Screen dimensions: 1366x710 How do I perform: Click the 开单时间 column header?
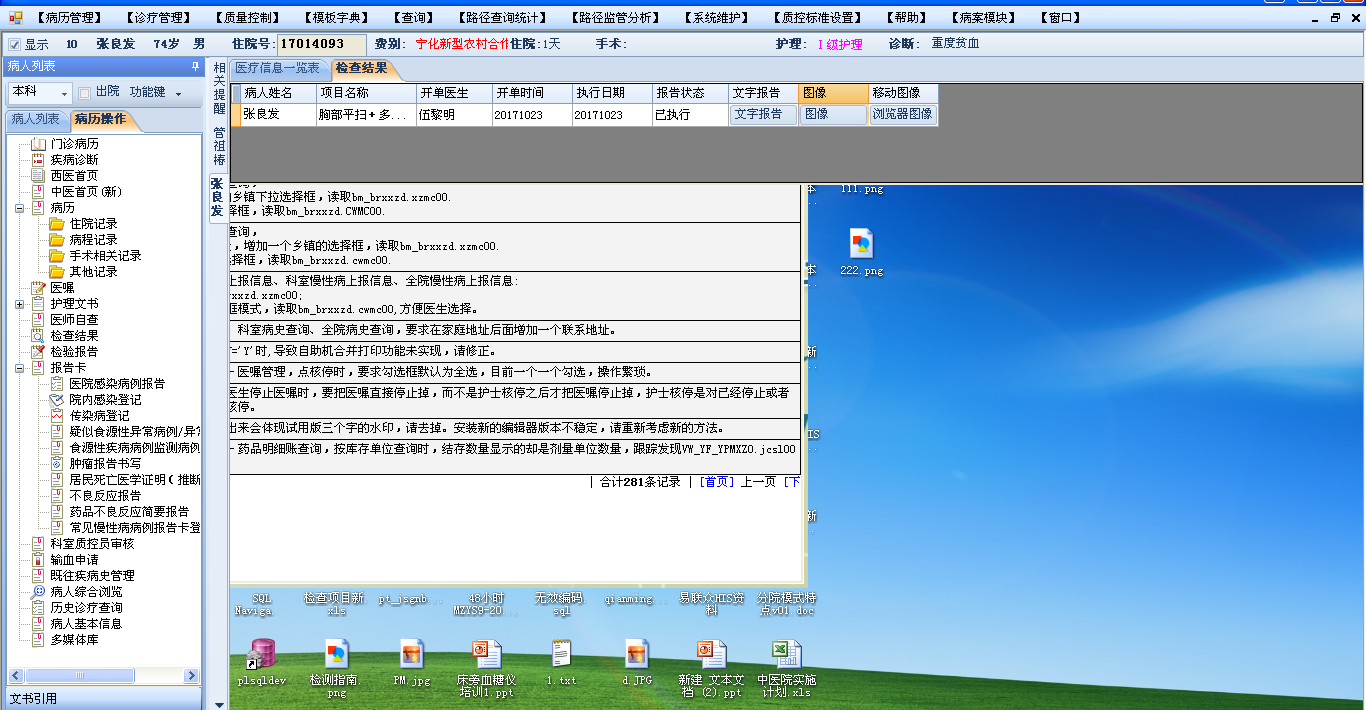click(532, 93)
